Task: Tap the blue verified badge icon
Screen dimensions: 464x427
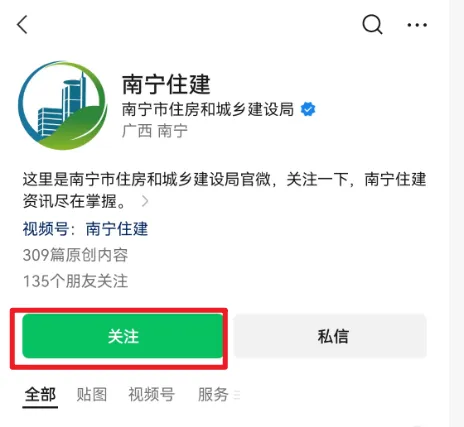Action: 308,109
